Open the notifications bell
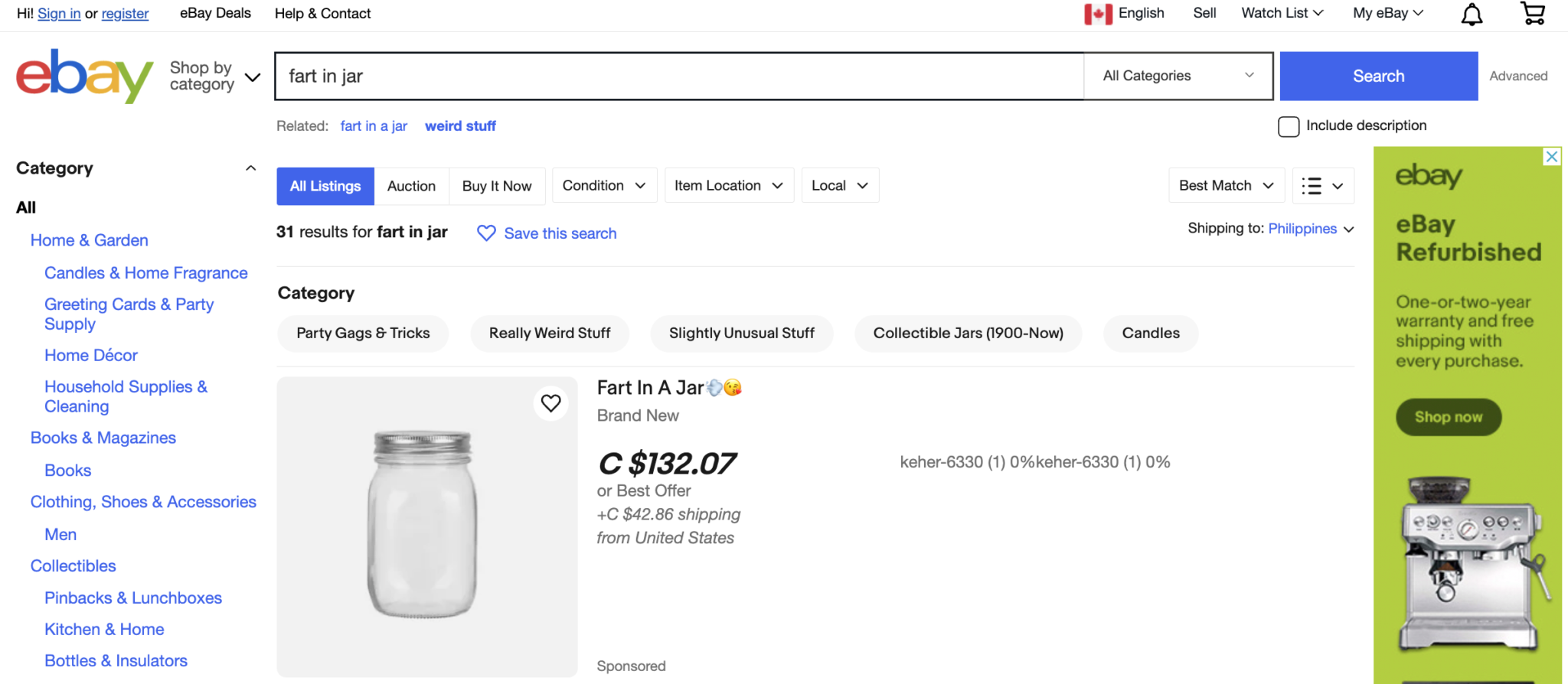This screenshot has height=684, width=1568. point(1472,13)
